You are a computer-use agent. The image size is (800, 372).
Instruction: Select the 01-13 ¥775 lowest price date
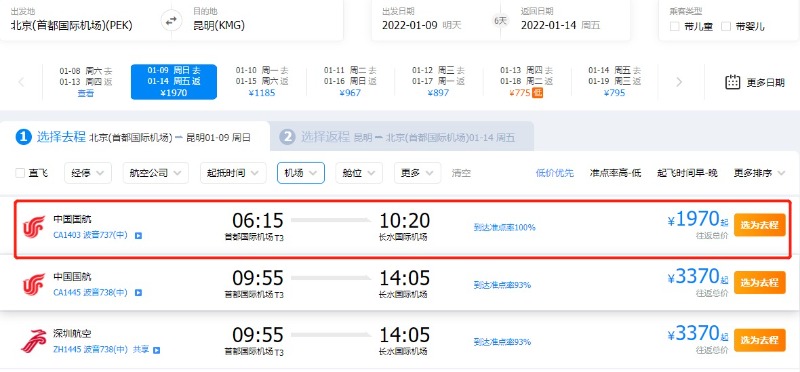coord(527,81)
